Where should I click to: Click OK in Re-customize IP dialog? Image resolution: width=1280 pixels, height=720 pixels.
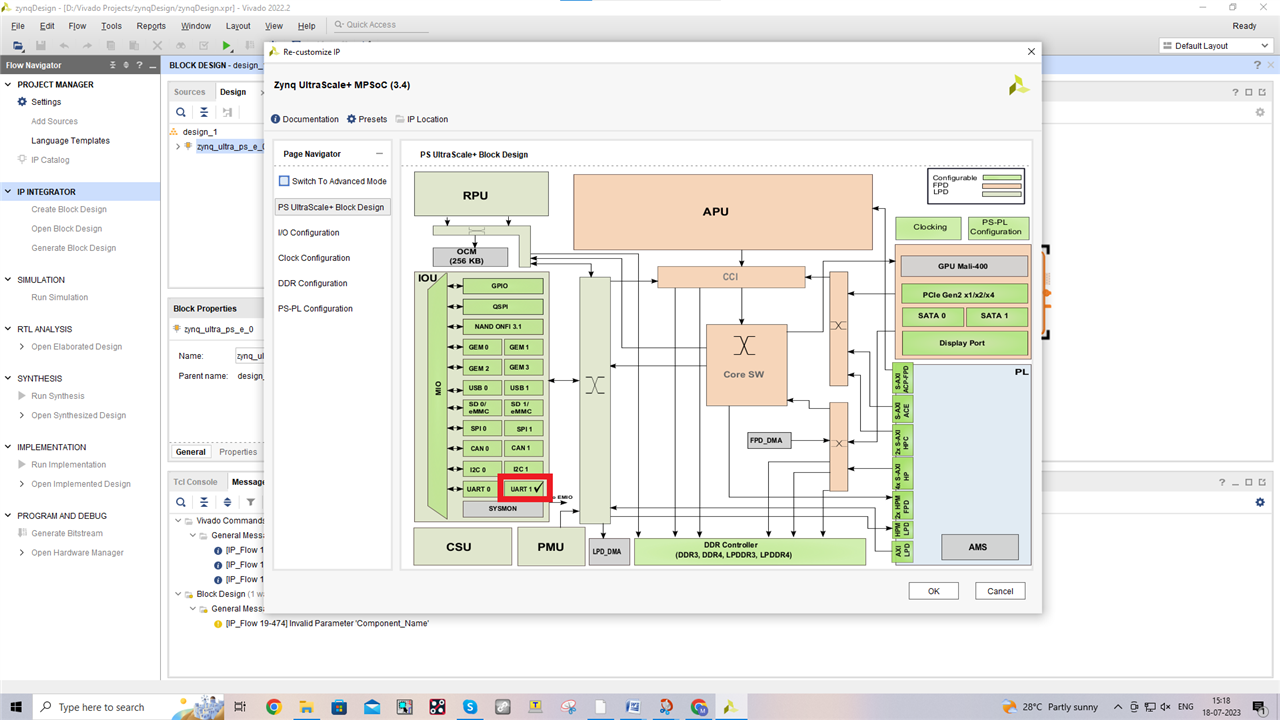(x=933, y=591)
